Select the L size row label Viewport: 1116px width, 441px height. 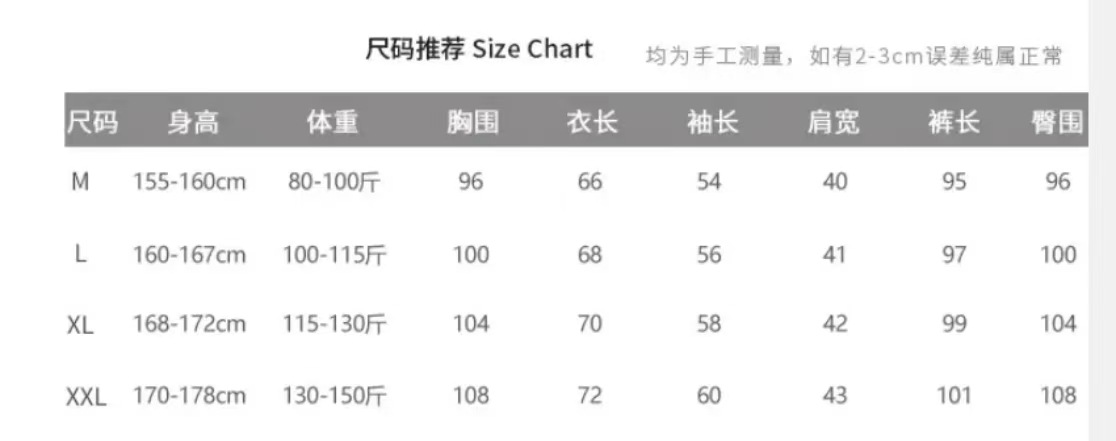pyautogui.click(x=81, y=254)
